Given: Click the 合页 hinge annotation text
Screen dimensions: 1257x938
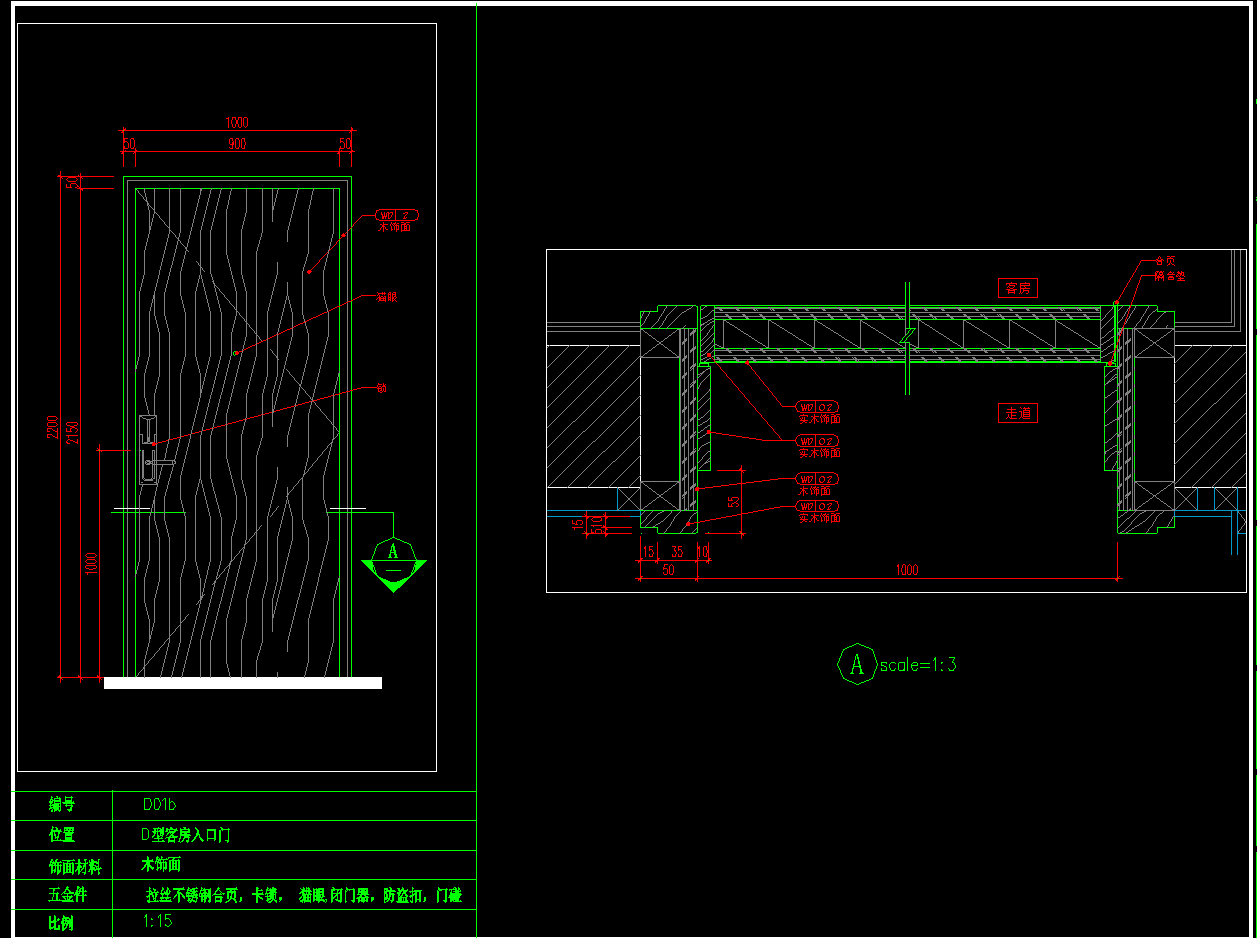Looking at the screenshot, I should (x=1165, y=261).
